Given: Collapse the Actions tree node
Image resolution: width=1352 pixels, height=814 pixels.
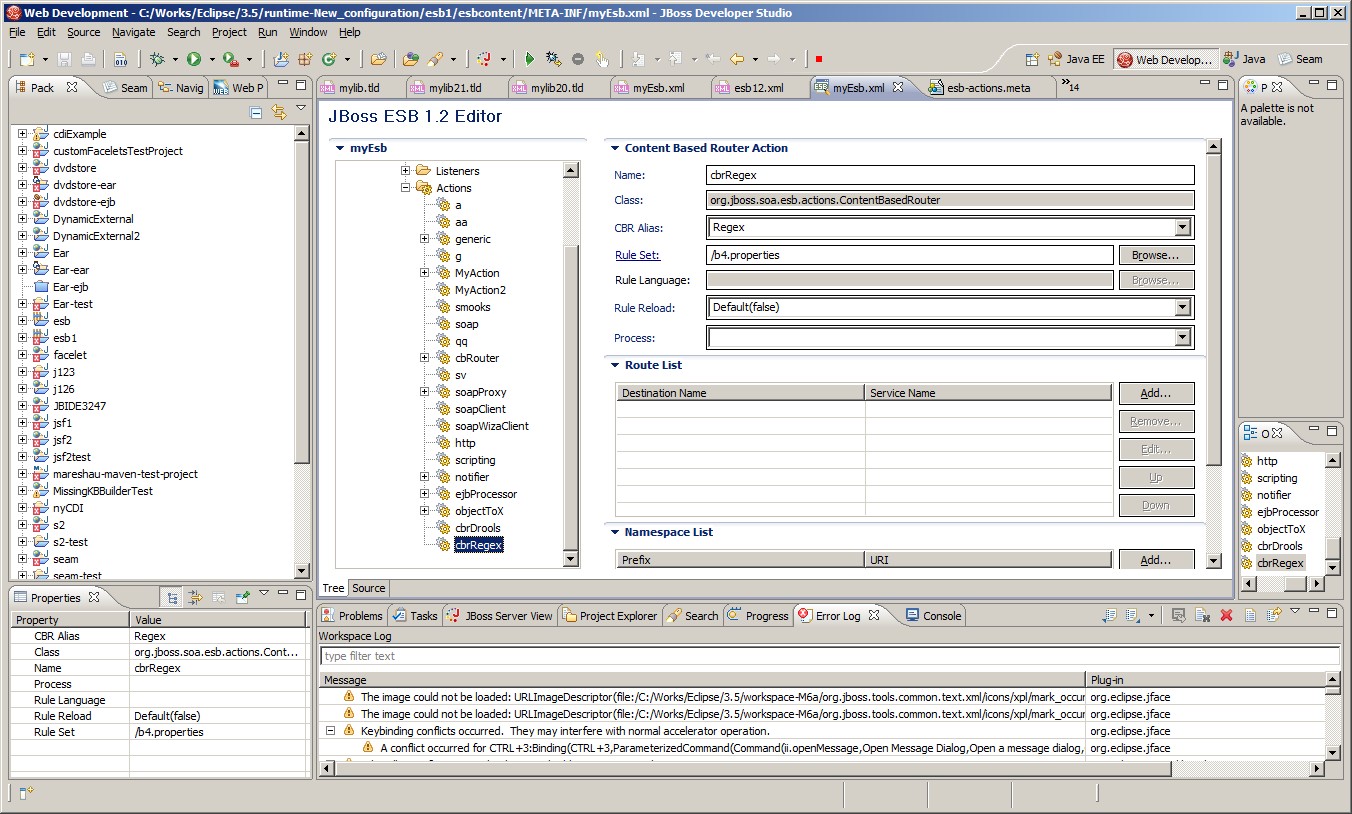Looking at the screenshot, I should 406,188.
